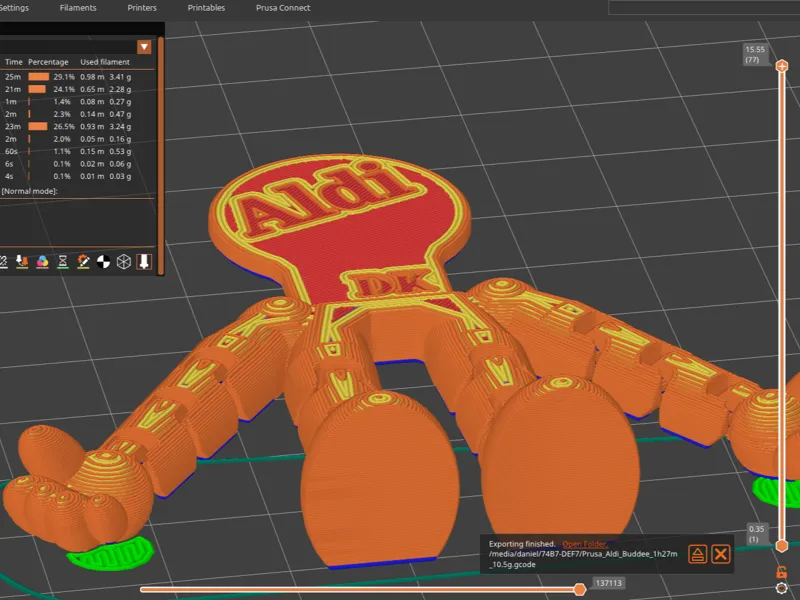Click the vertical slider lock icon
The image size is (800, 600).
tap(781, 572)
